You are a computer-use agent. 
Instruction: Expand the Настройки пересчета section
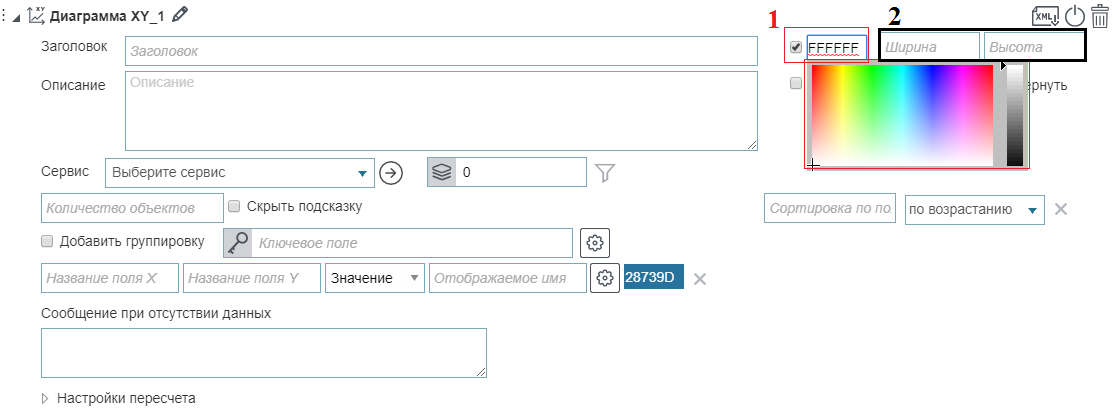46,398
